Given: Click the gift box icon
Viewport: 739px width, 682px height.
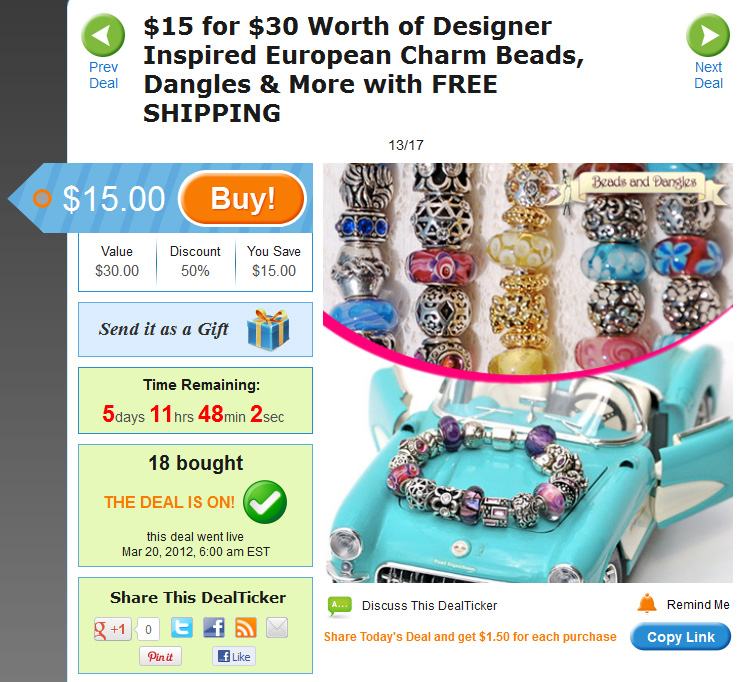Looking at the screenshot, I should click(x=268, y=330).
